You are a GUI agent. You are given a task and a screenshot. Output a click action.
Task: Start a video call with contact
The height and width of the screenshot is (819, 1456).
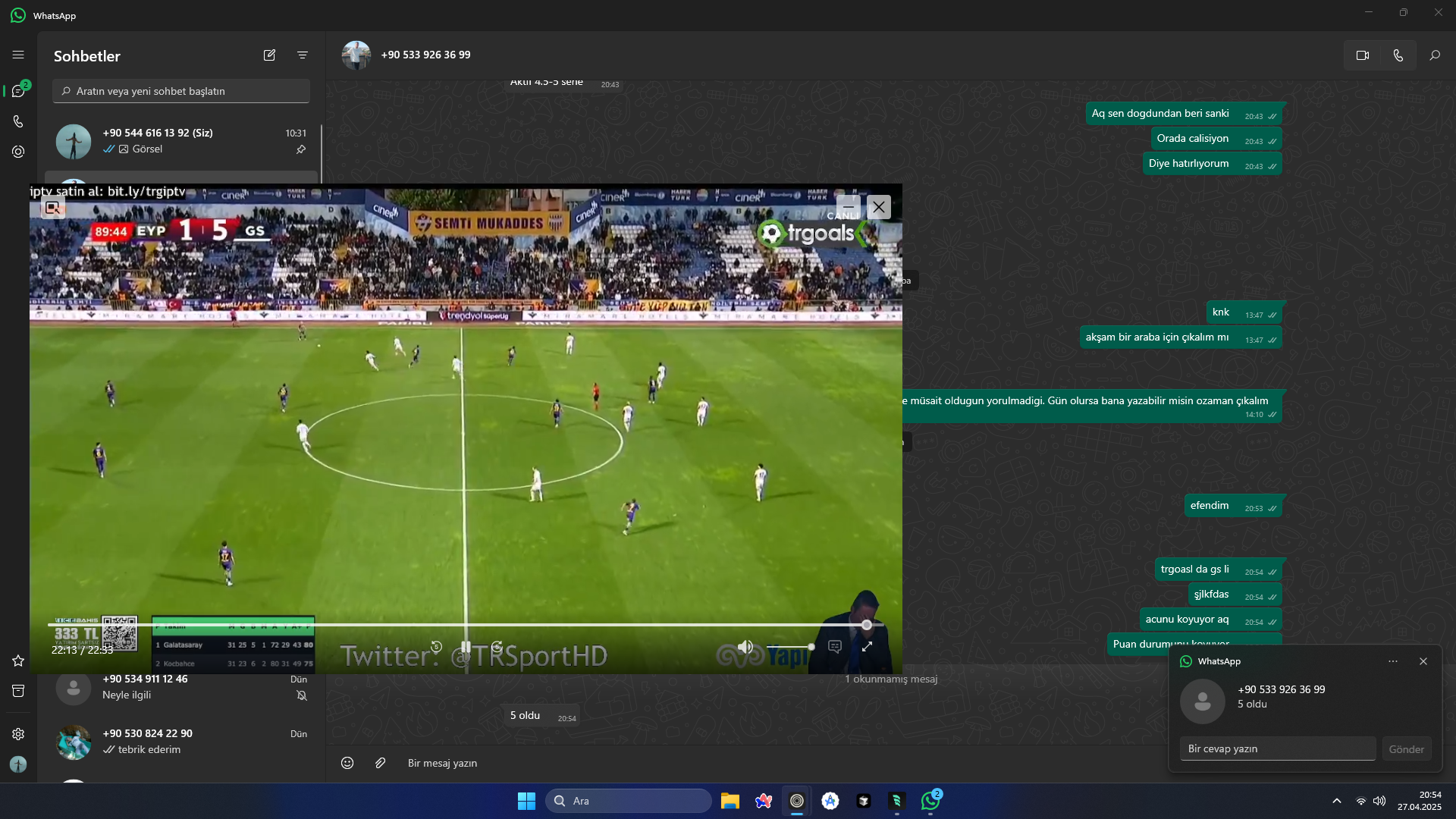coord(1363,55)
